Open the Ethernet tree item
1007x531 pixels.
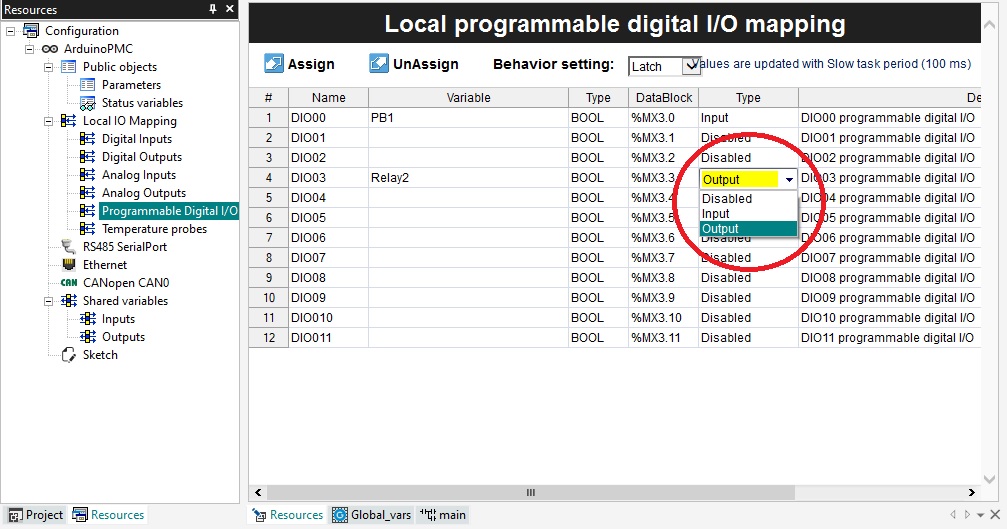click(x=105, y=265)
